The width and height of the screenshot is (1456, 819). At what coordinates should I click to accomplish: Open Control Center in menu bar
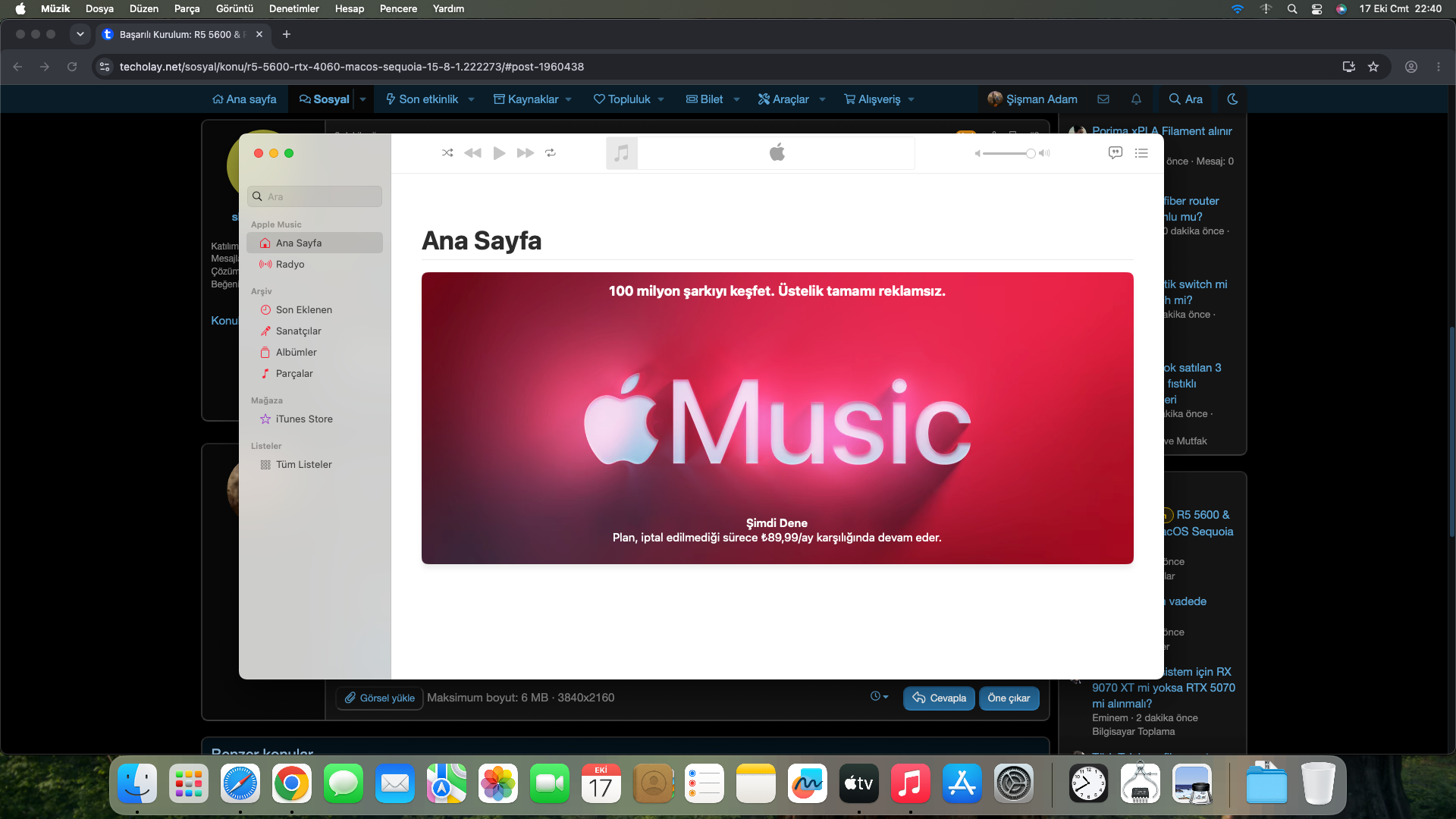click(x=1316, y=8)
